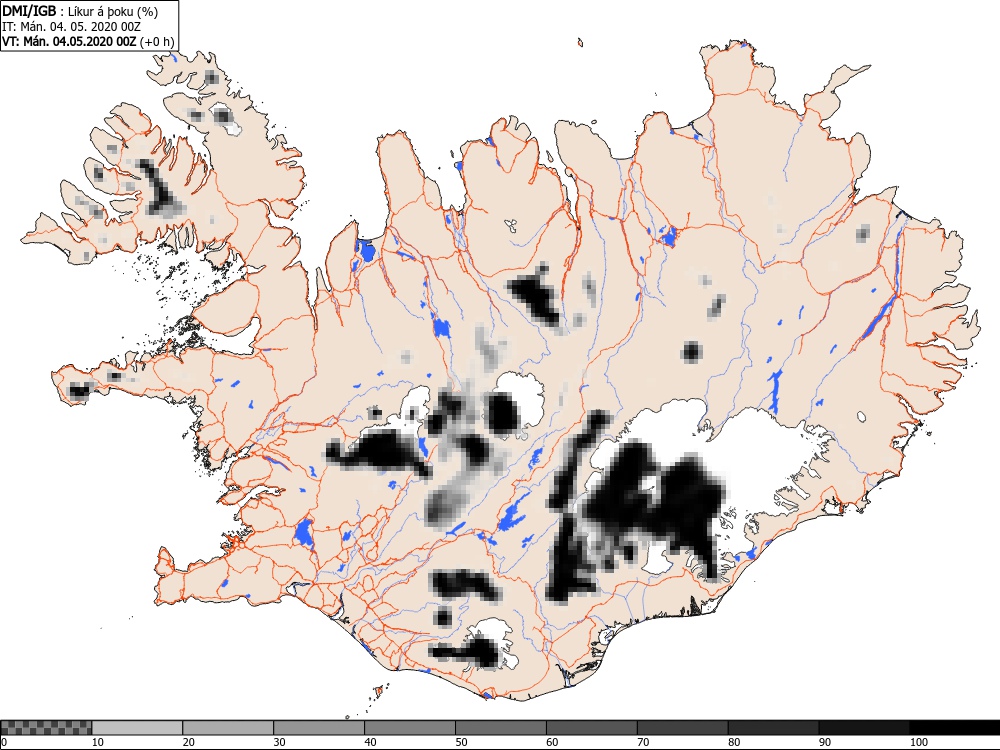Click the 40-50% gray legend segment
The image size is (1000, 750).
pyautogui.click(x=410, y=728)
